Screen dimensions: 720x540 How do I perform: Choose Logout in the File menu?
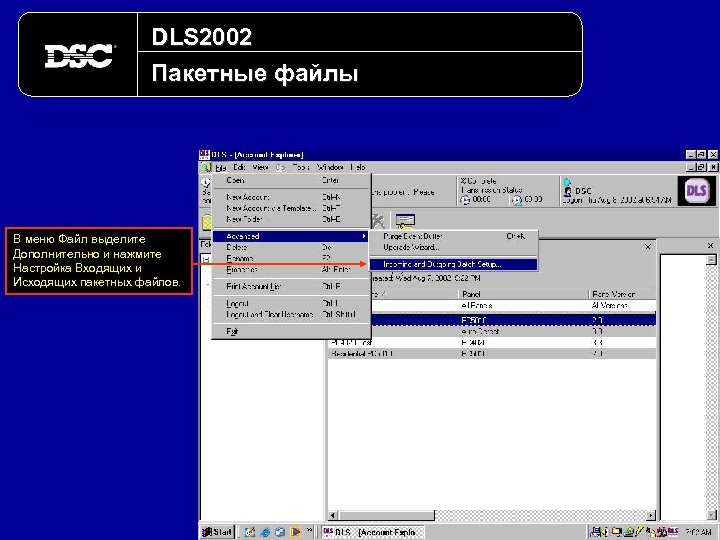291,304
